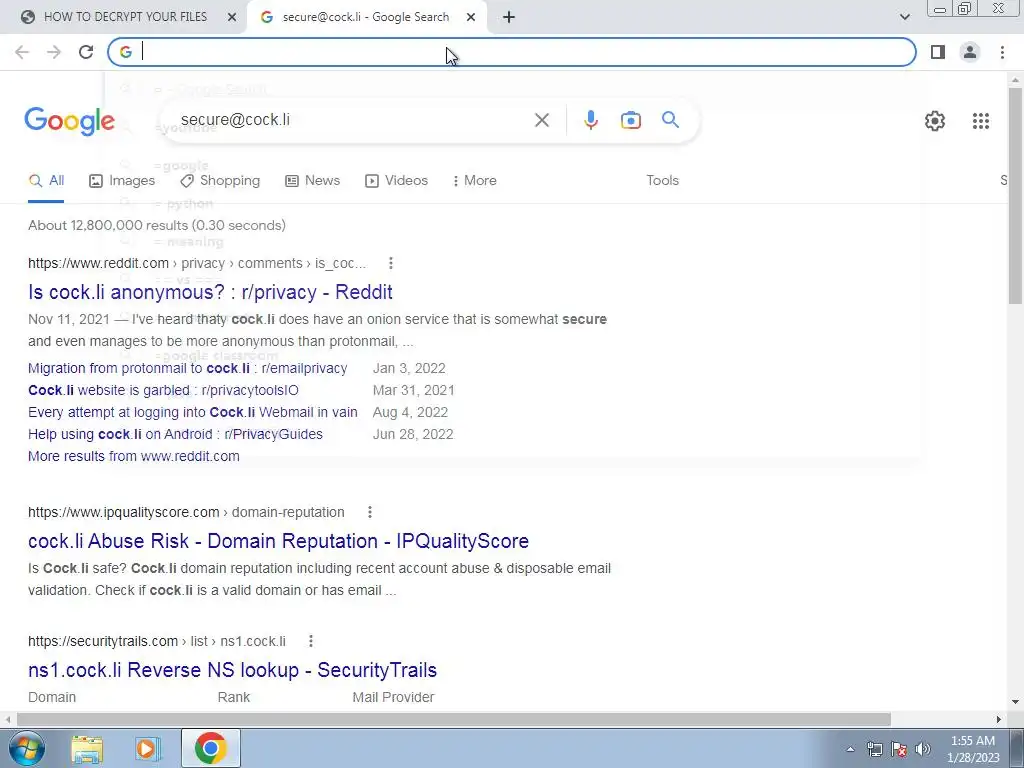Switch to Images results

point(122,181)
